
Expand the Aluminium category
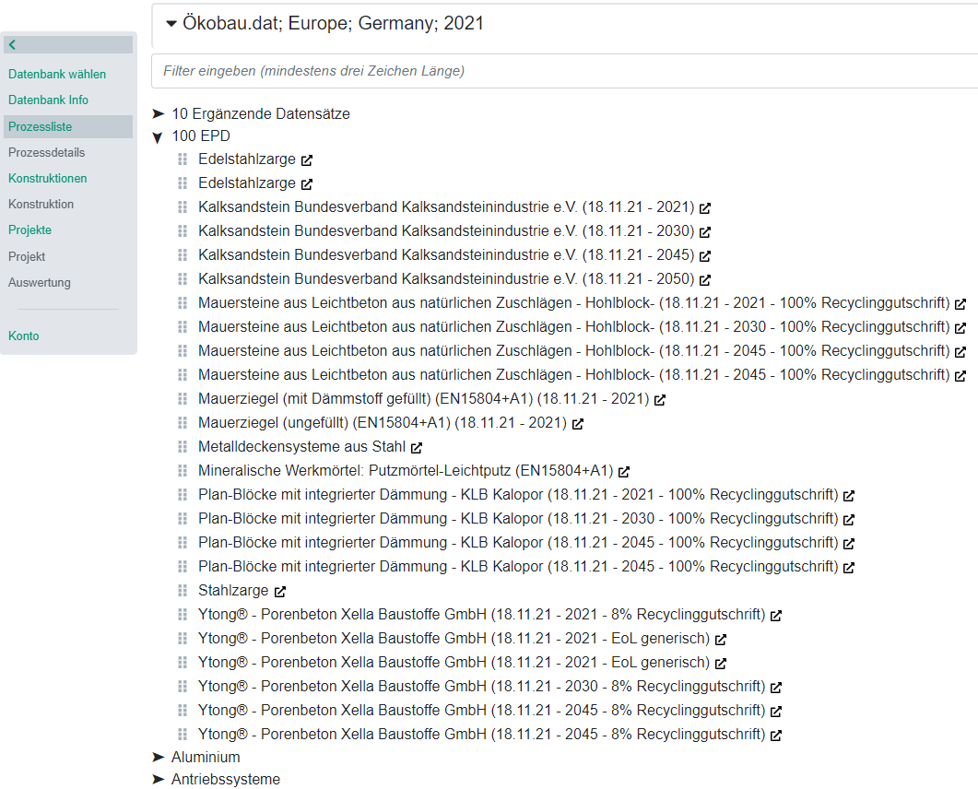[x=158, y=757]
